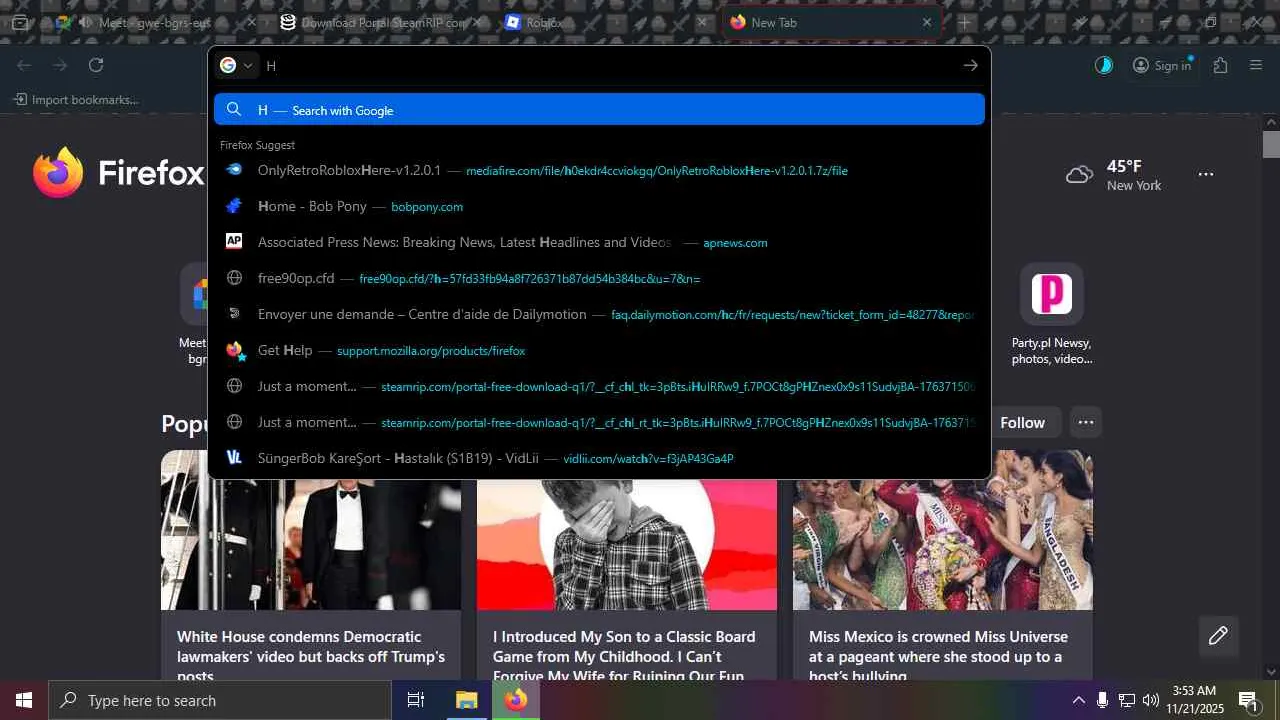Click the Follow button

pyautogui.click(x=1022, y=423)
